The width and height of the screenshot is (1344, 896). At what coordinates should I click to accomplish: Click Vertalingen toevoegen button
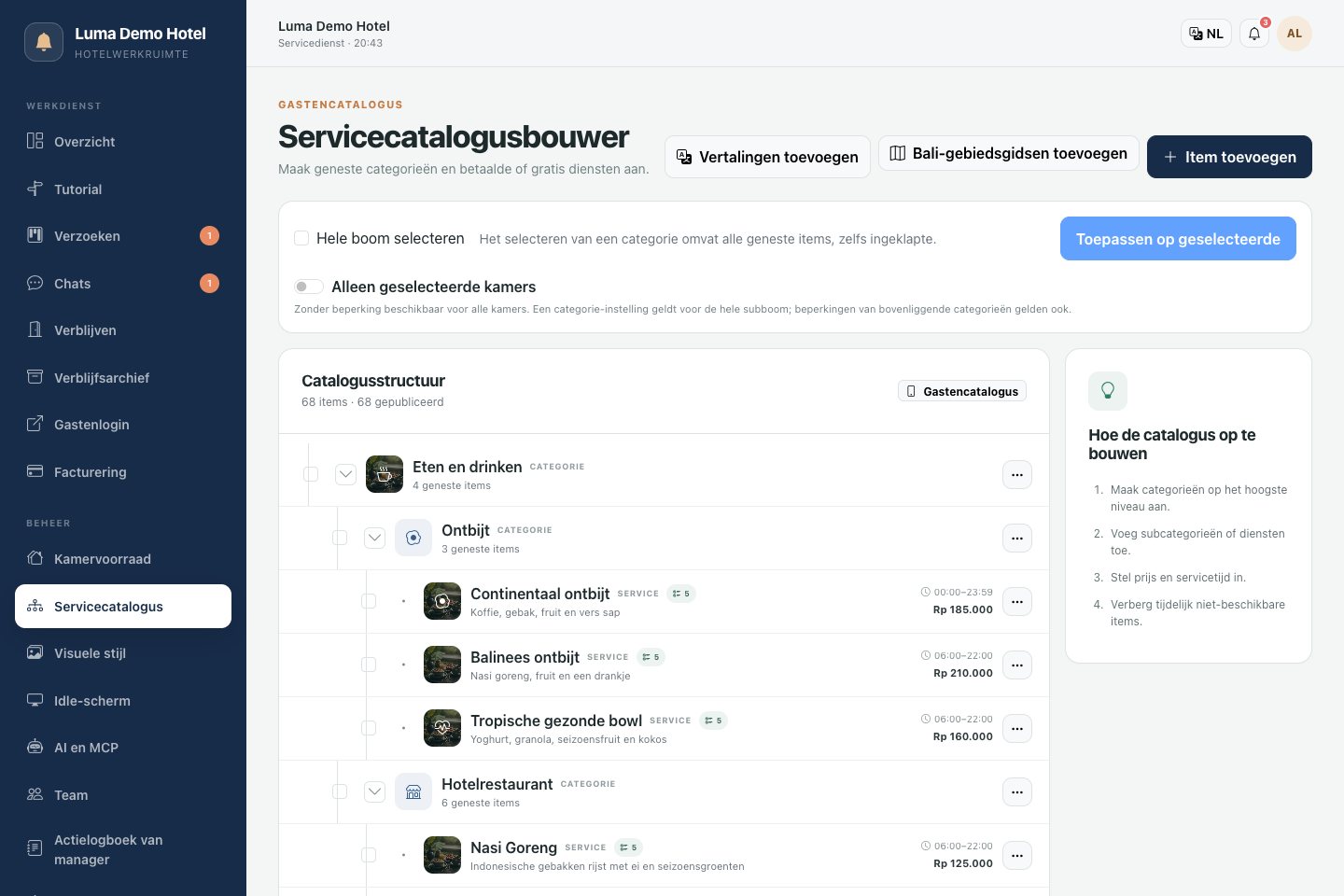point(767,157)
